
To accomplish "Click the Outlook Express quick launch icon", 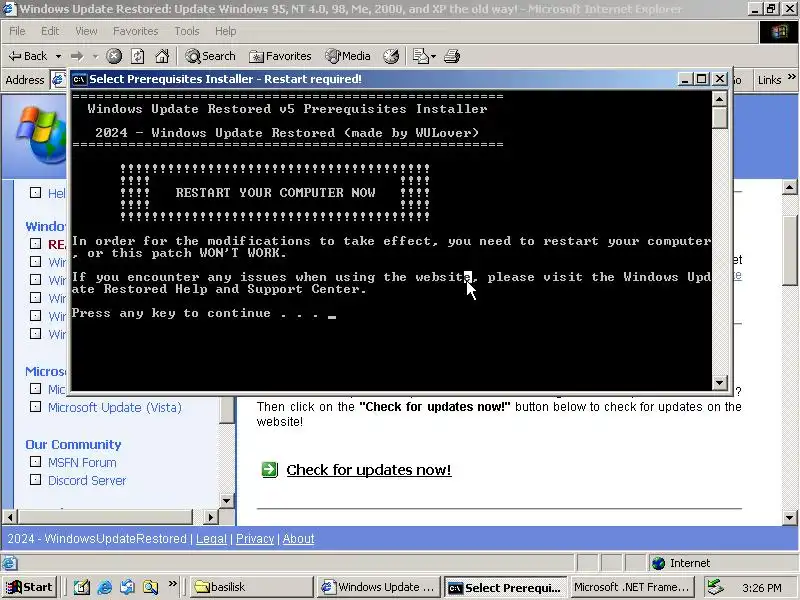I will 128,587.
